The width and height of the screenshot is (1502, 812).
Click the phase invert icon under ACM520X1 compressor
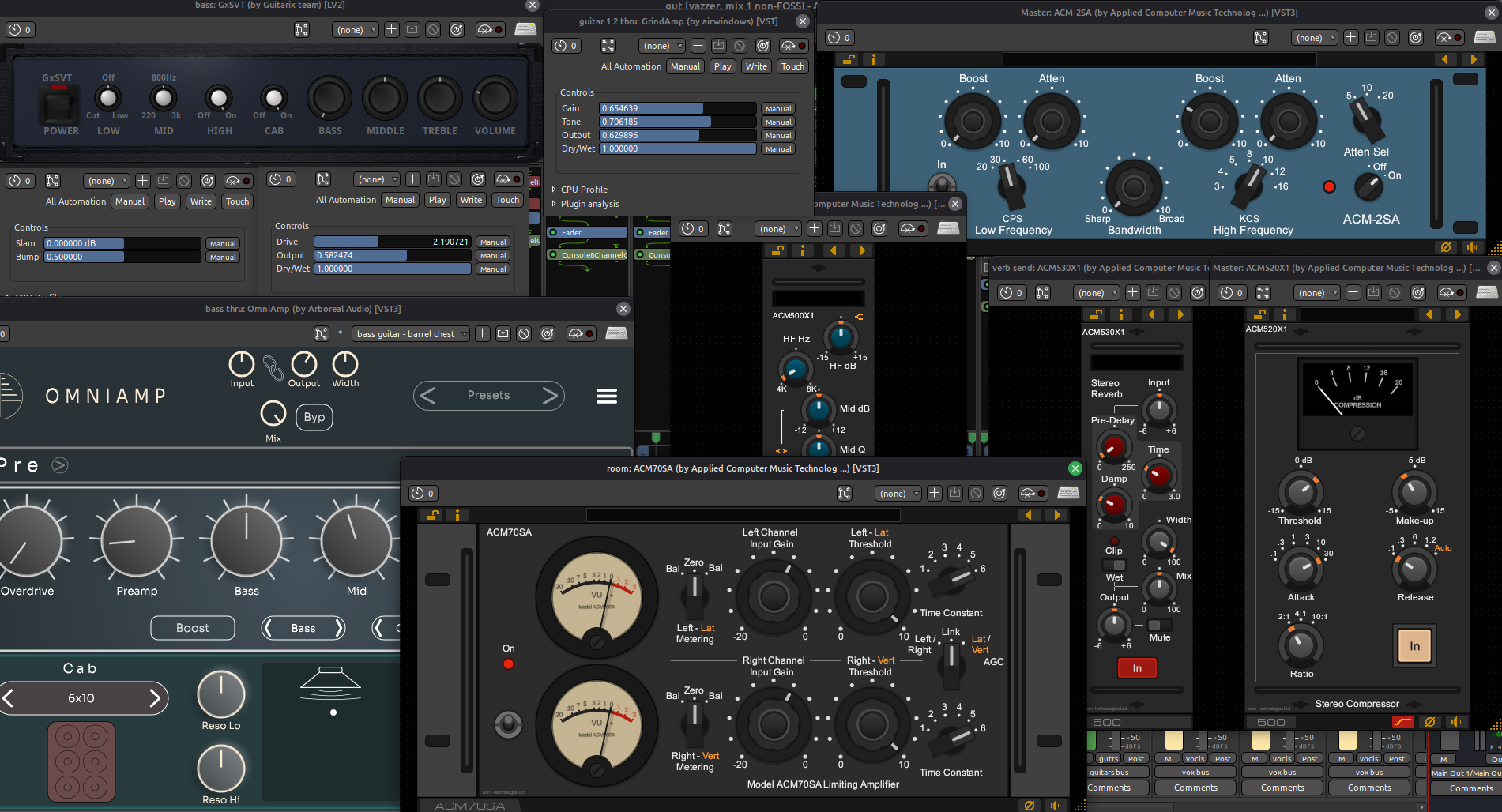point(1429,721)
